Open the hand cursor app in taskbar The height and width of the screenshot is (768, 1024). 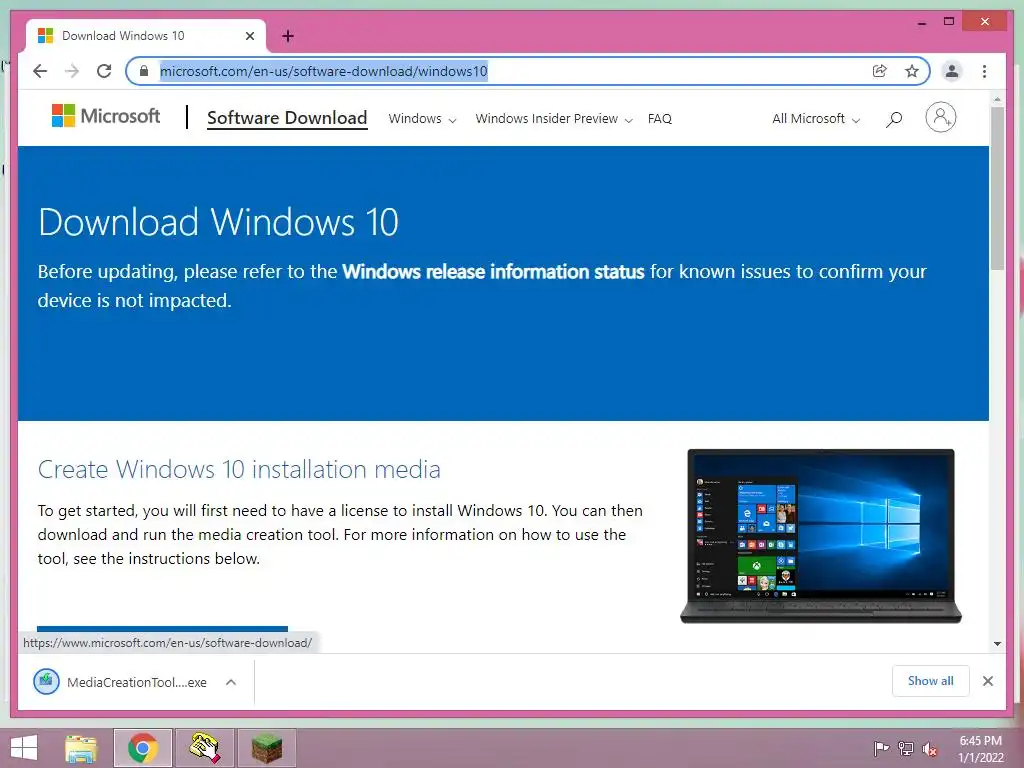204,748
